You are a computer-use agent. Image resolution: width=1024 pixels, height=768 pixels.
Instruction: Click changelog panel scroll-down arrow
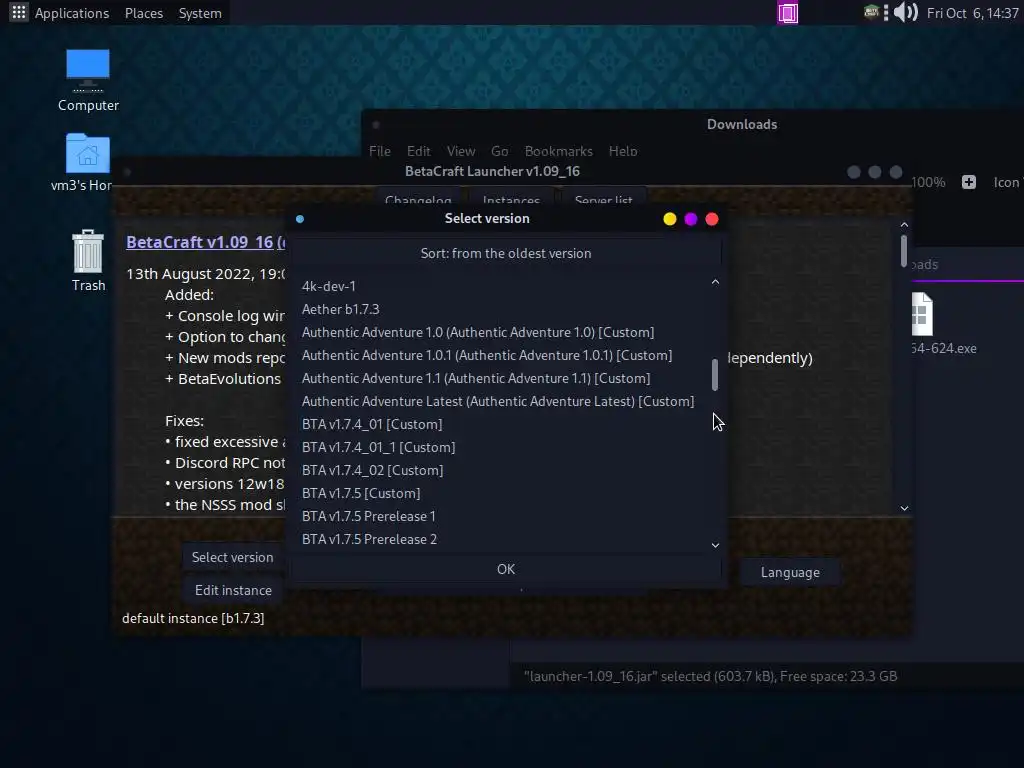click(904, 508)
